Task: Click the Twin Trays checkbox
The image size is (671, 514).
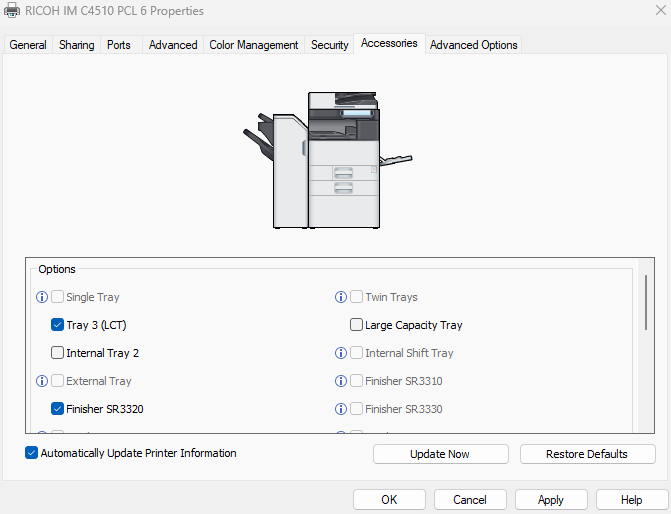Action: (356, 297)
